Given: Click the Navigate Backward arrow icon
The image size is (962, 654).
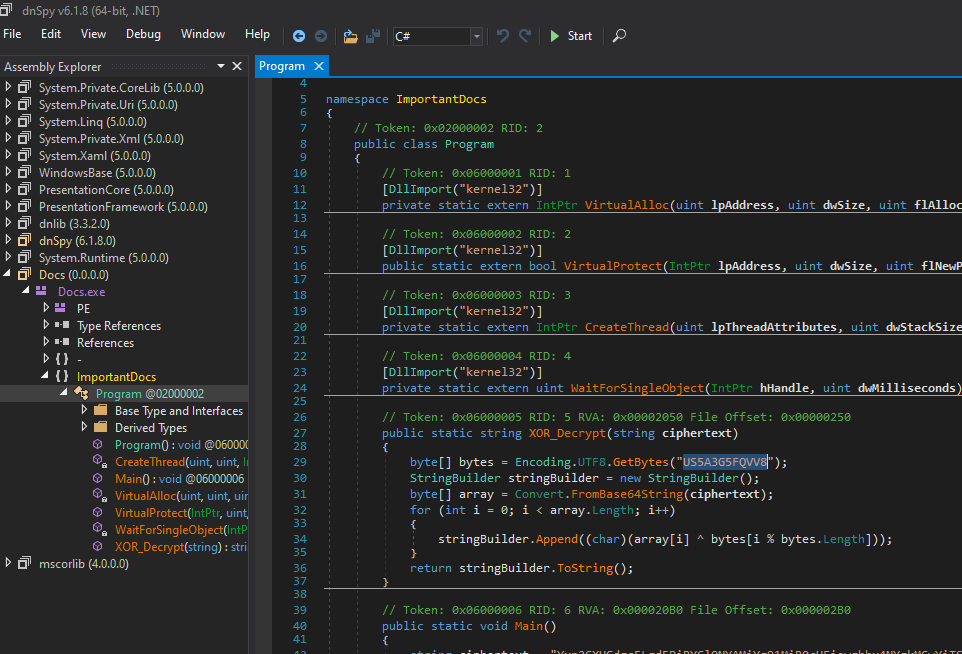Looking at the screenshot, I should coord(299,36).
